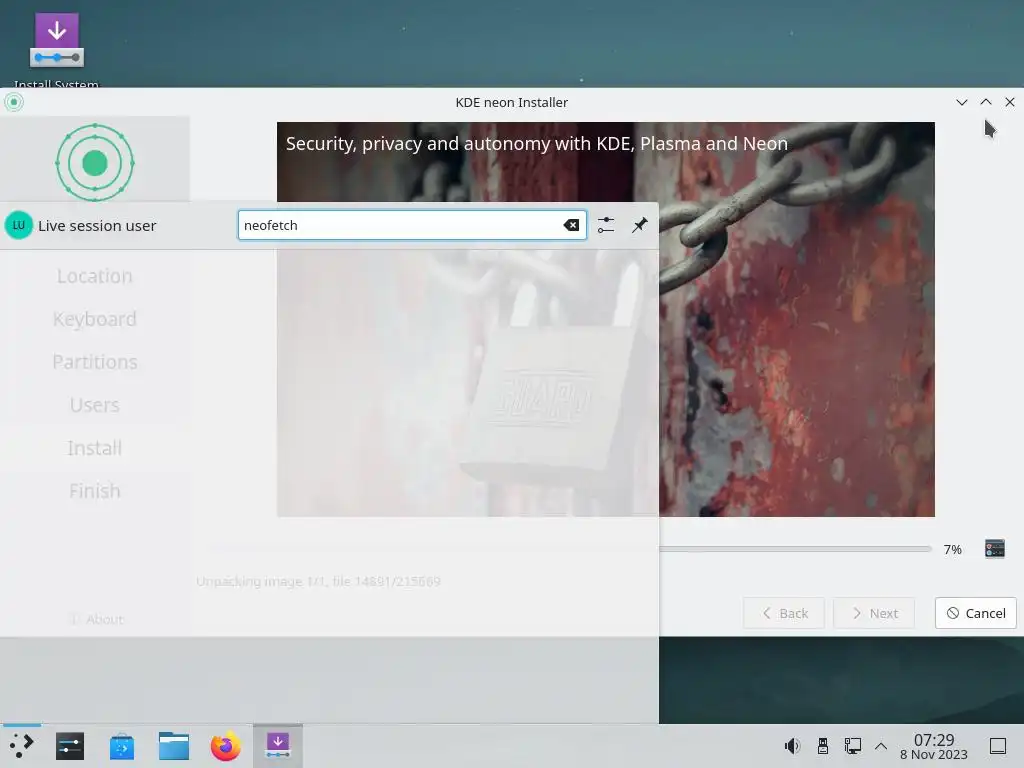
Task: Open Dolphin file manager from the taskbar
Action: (174, 746)
